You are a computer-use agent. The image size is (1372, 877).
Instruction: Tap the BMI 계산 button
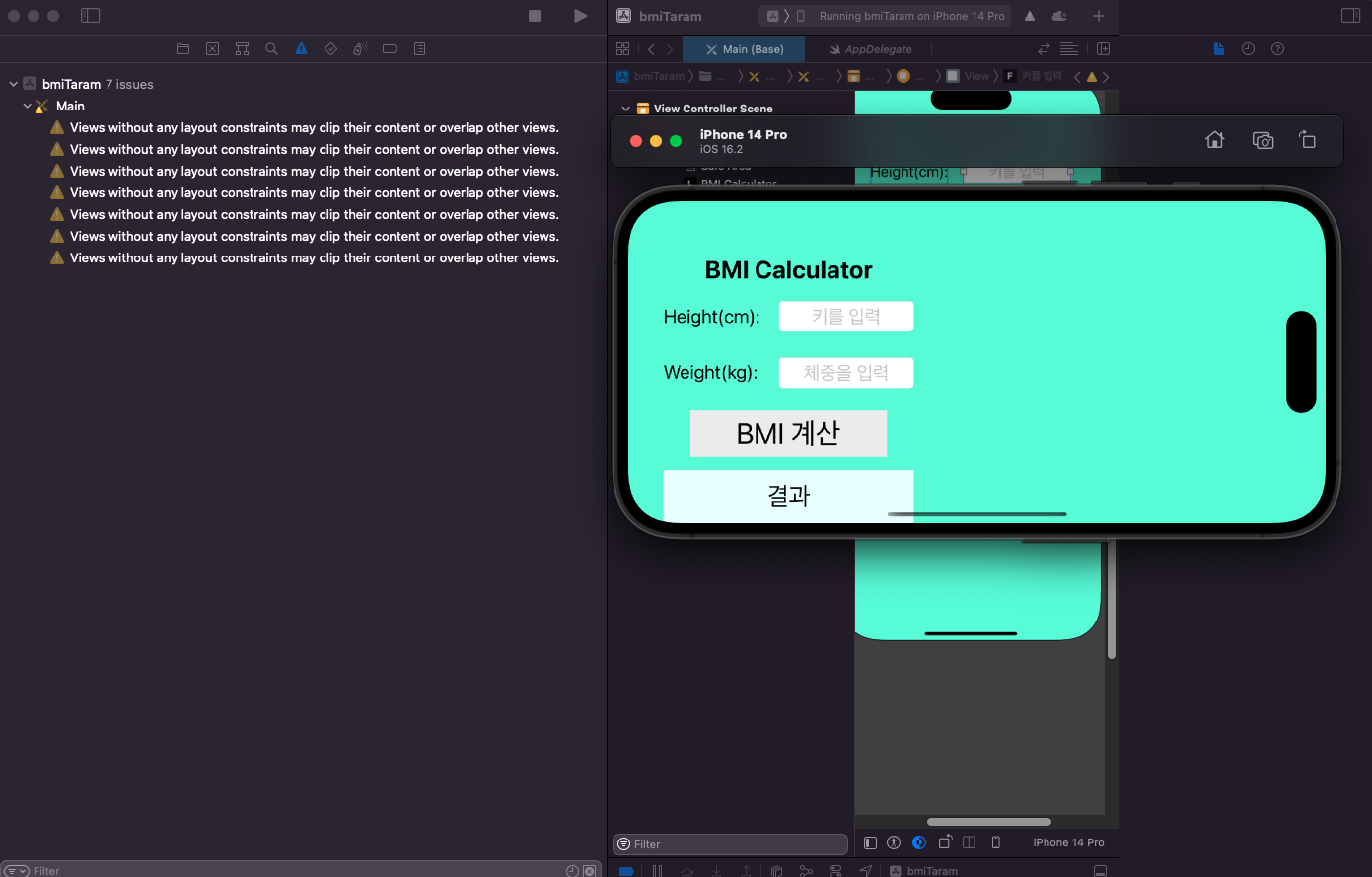(788, 433)
